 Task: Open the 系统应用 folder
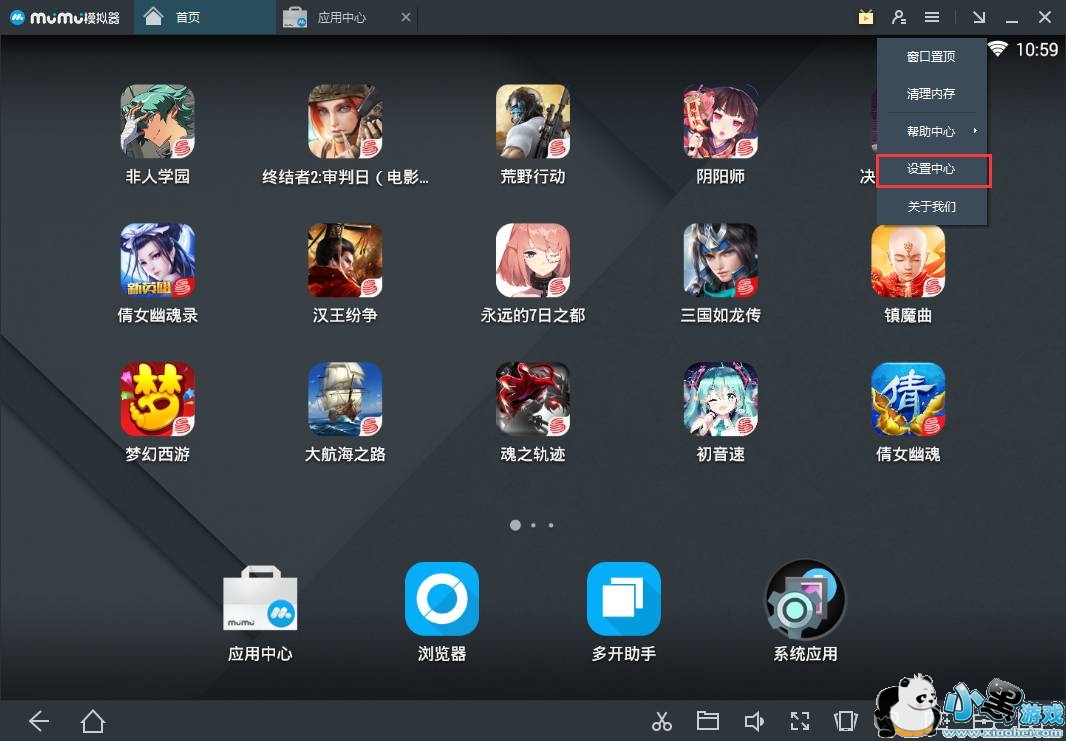pyautogui.click(x=806, y=599)
